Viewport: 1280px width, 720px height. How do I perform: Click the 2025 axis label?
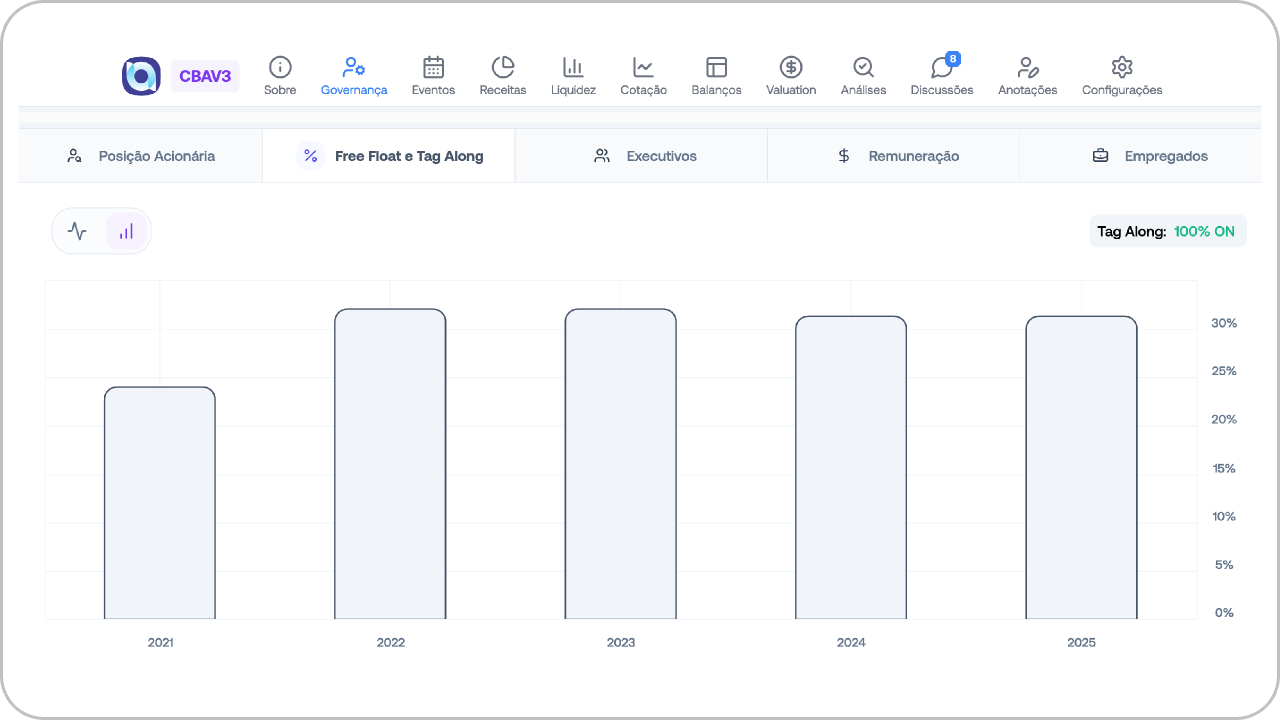click(x=1081, y=642)
